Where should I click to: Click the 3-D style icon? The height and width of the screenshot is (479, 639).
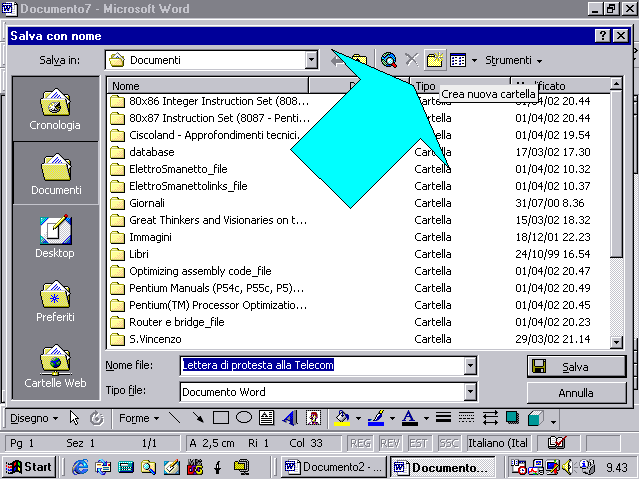click(535, 418)
